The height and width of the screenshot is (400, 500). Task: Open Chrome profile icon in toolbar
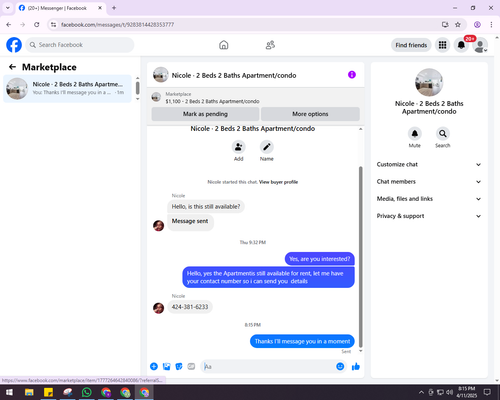(x=477, y=25)
